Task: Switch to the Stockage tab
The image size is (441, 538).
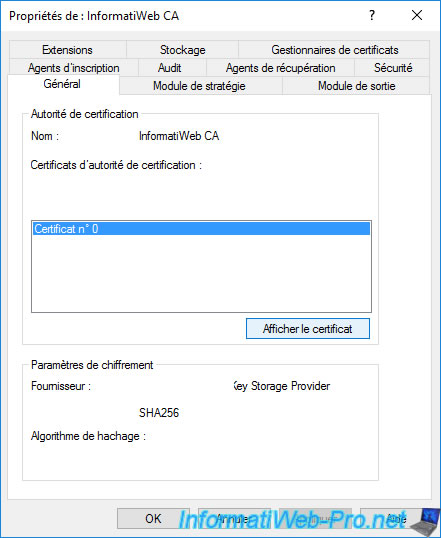Action: coord(183,50)
